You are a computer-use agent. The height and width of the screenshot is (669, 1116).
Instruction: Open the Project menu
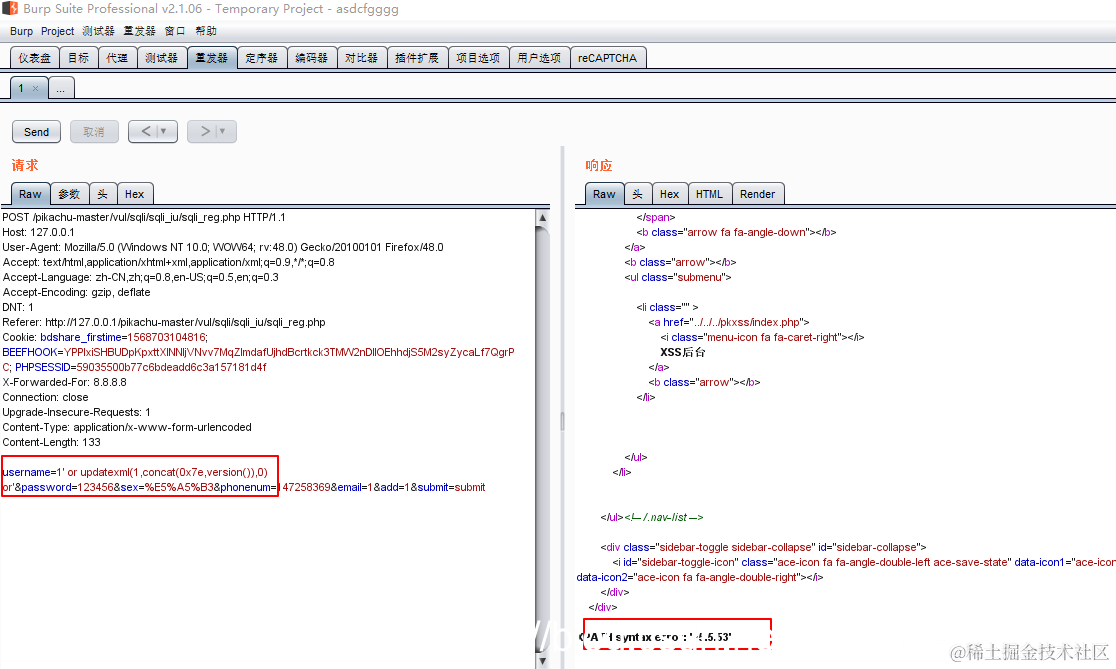[57, 31]
